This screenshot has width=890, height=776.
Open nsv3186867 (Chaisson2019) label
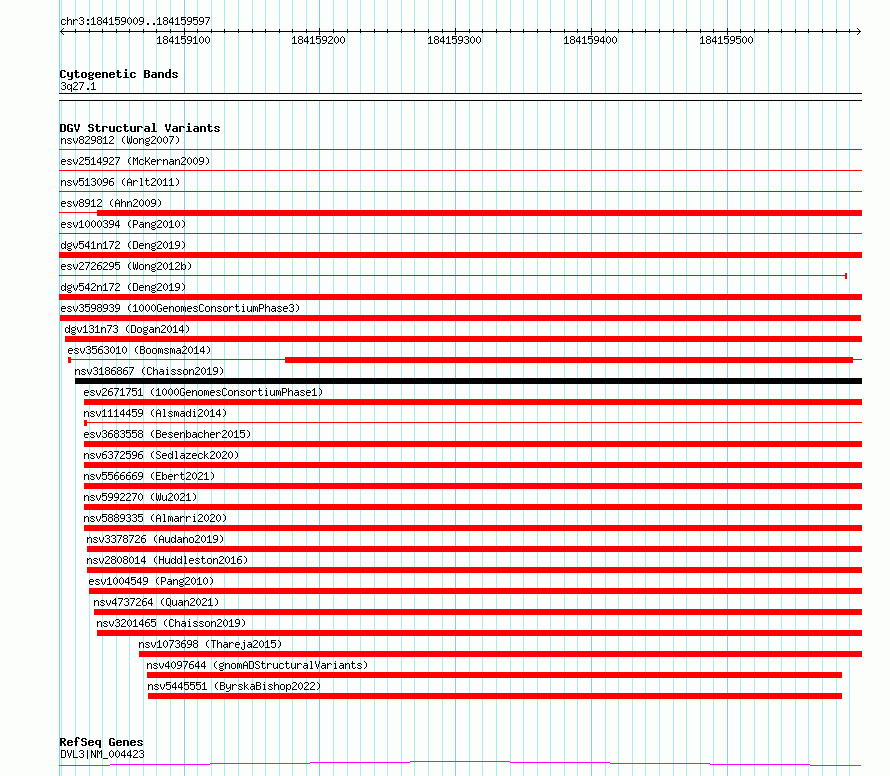(x=149, y=371)
